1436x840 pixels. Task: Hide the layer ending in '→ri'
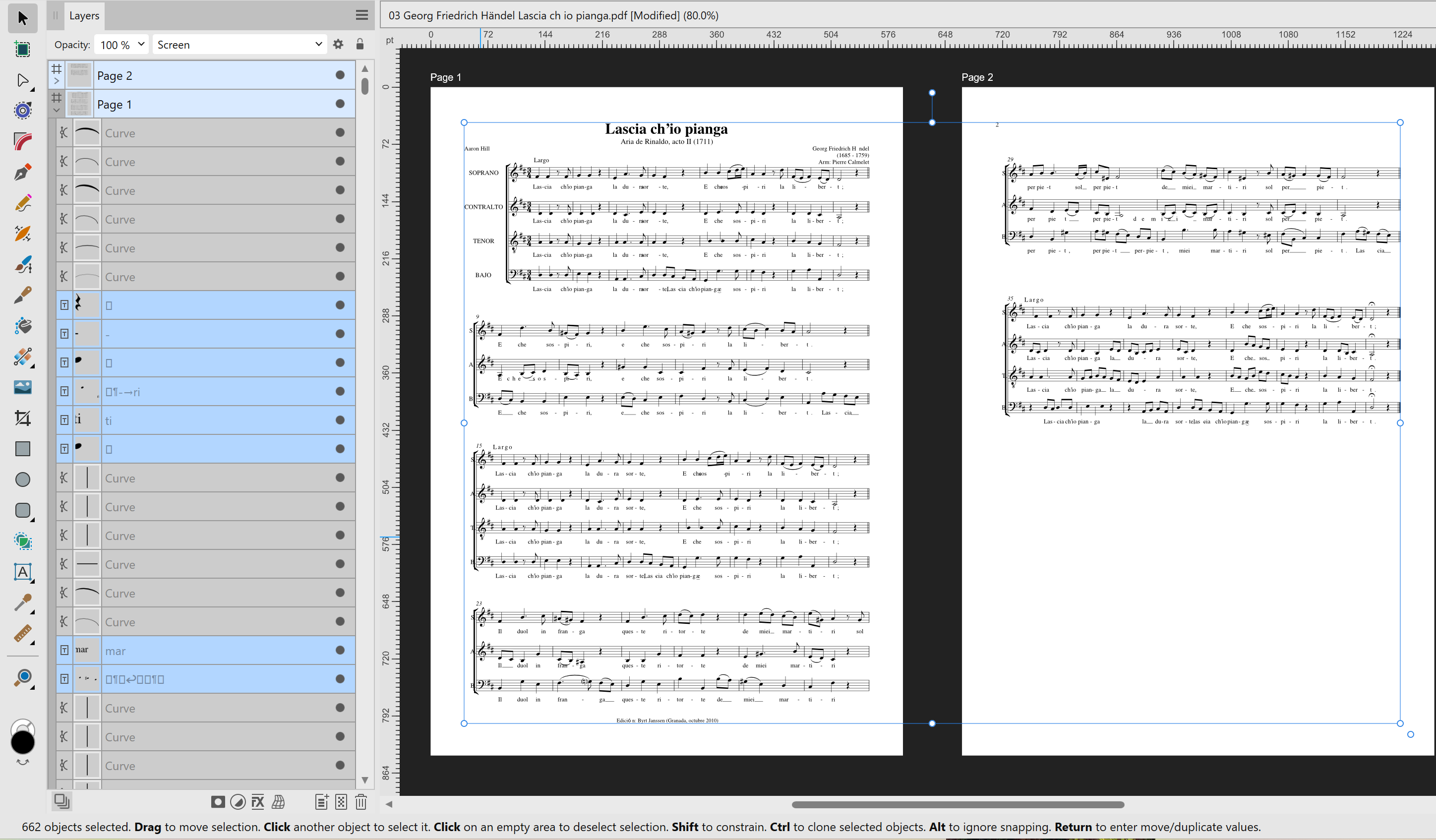pos(340,392)
